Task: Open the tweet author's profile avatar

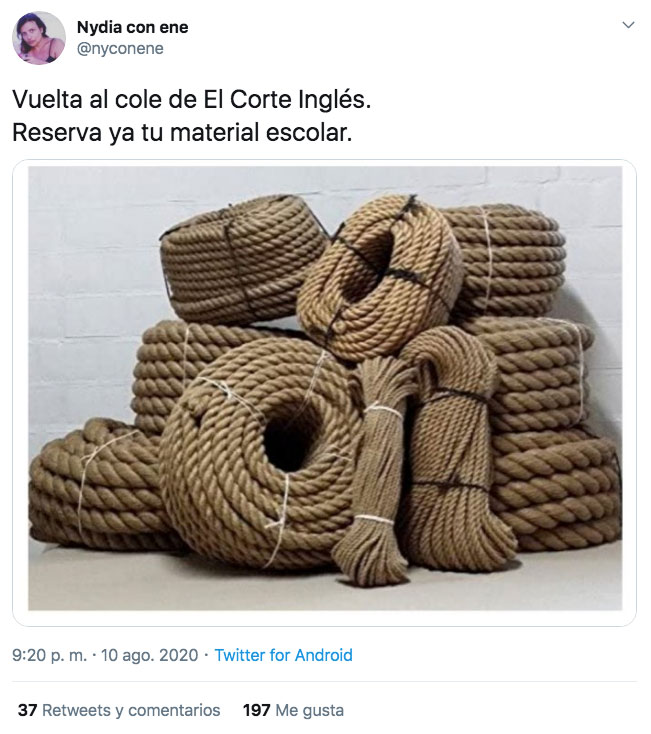Action: 38,38
